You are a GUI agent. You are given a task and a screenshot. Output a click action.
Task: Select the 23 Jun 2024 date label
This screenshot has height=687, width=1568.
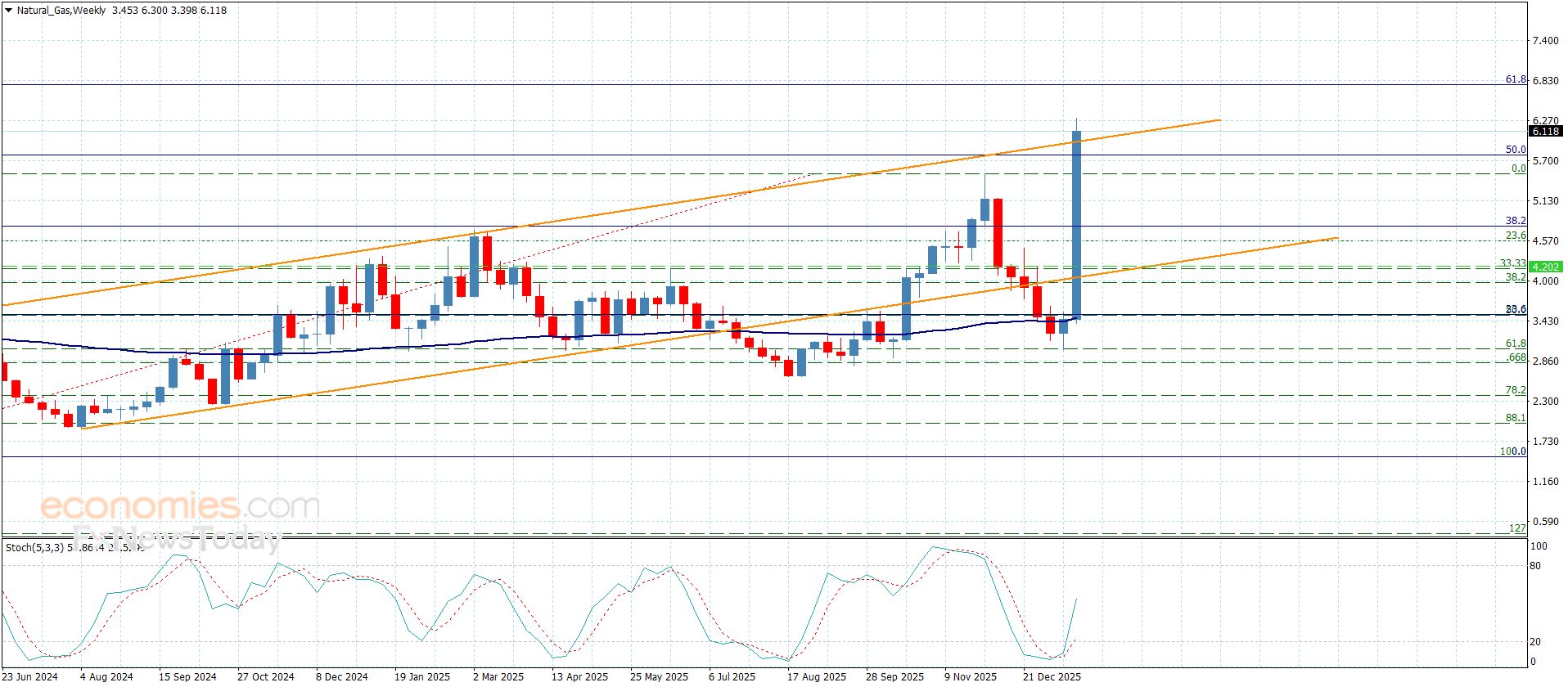click(29, 676)
